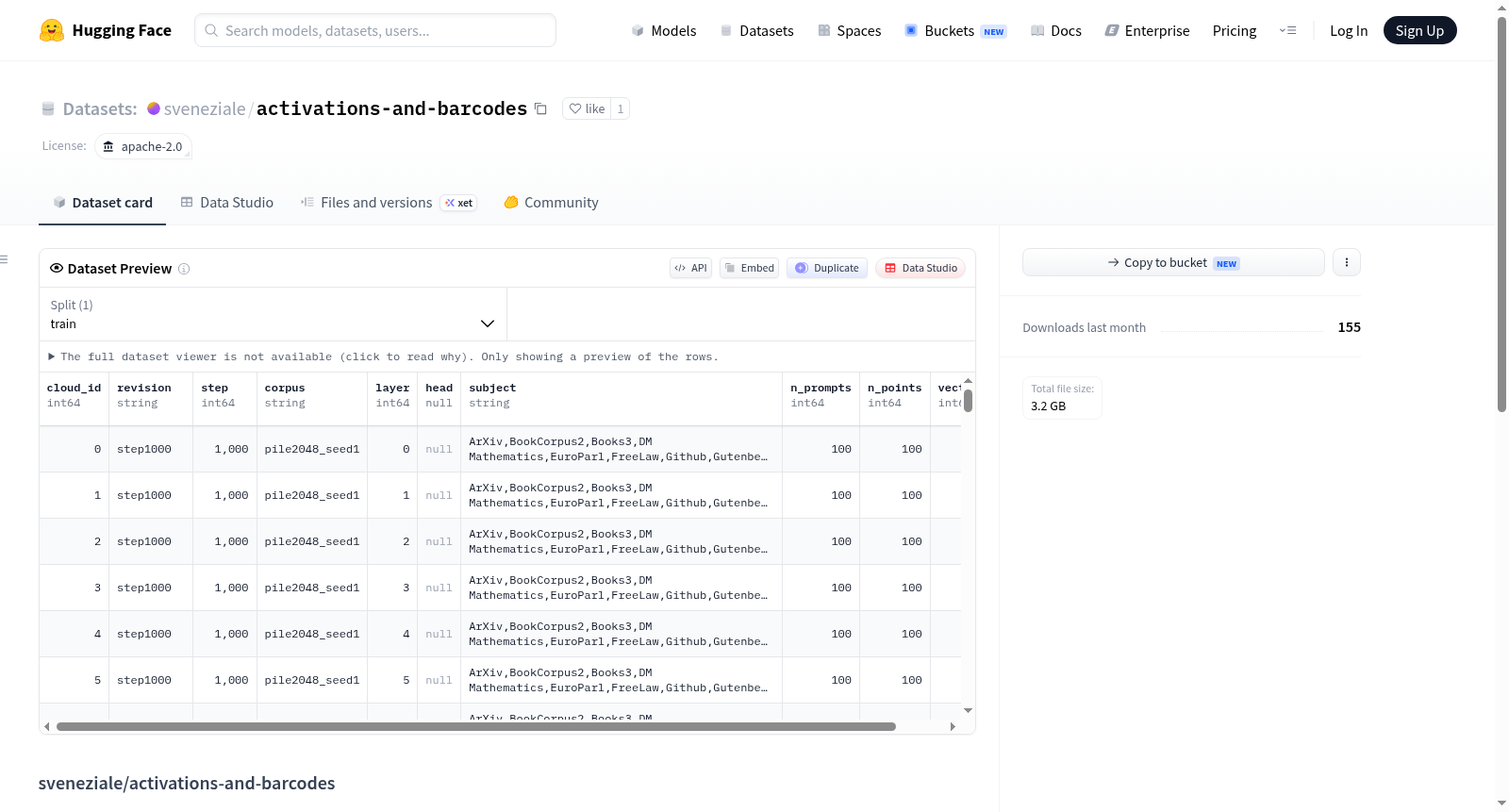Expand the main navigation overflow menu
1509x812 pixels.
pos(1287,30)
